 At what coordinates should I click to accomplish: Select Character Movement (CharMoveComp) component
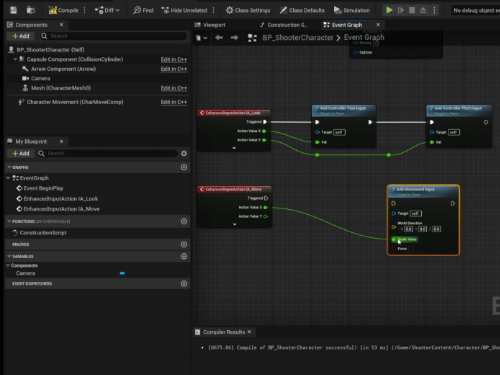coord(75,102)
